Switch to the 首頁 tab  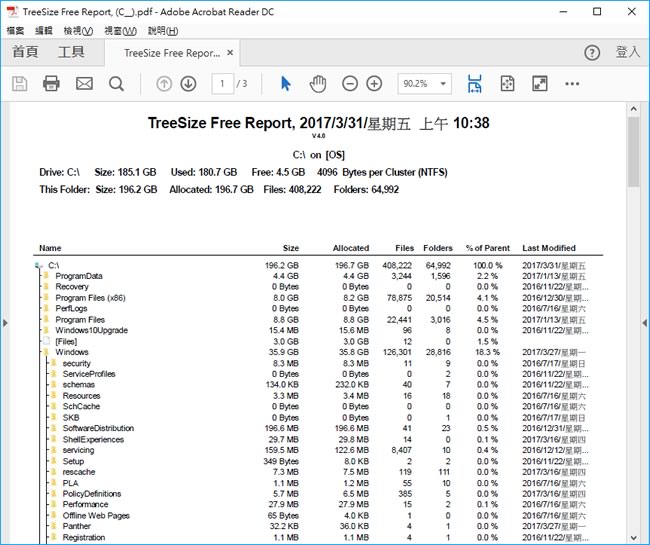coord(25,52)
